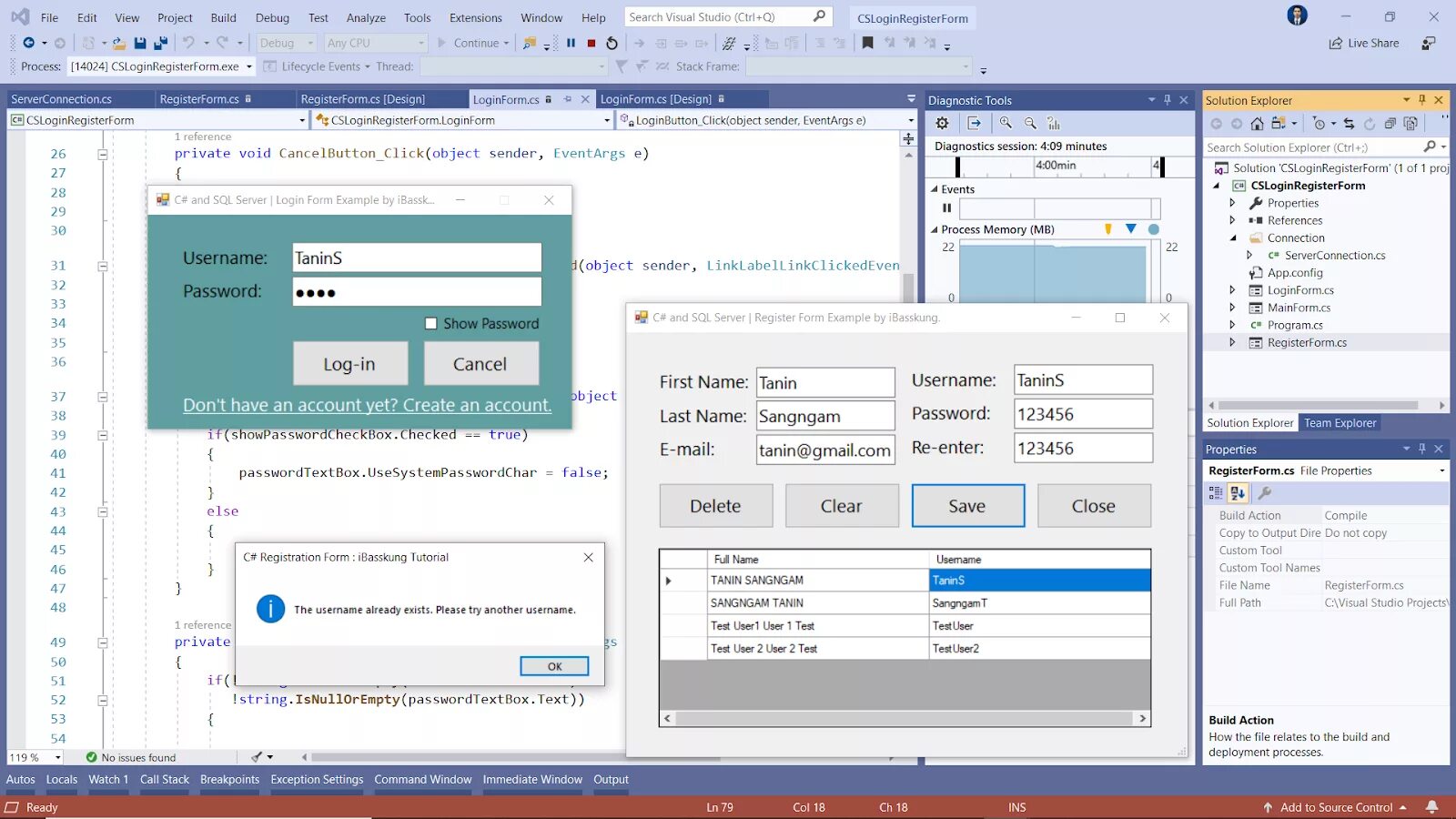Expand the References node in Solution Explorer
Image resolution: width=1456 pixels, height=819 pixels.
coord(1232,220)
